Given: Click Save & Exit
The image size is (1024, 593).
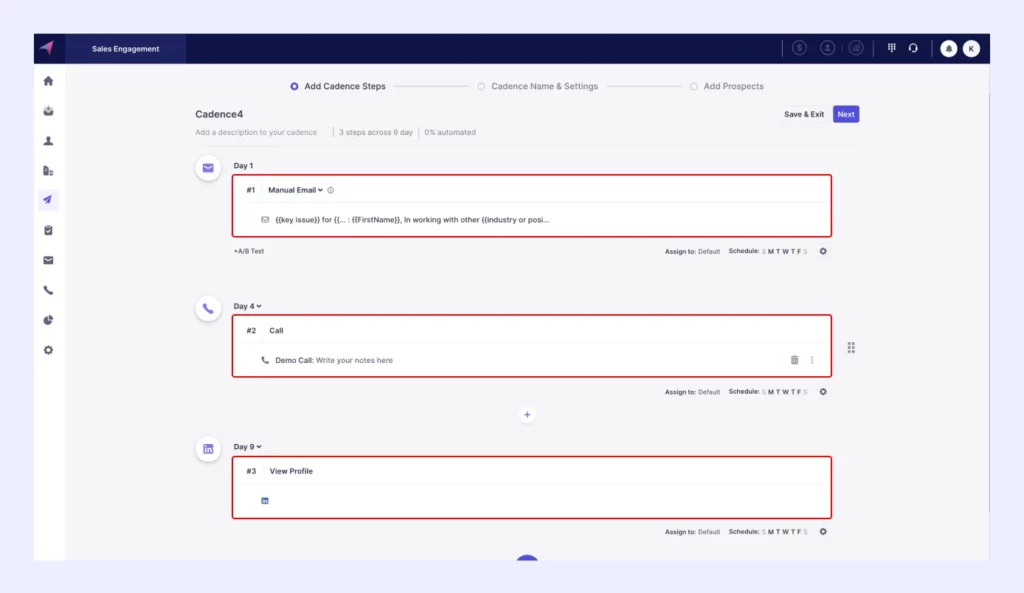Looking at the screenshot, I should [x=804, y=114].
